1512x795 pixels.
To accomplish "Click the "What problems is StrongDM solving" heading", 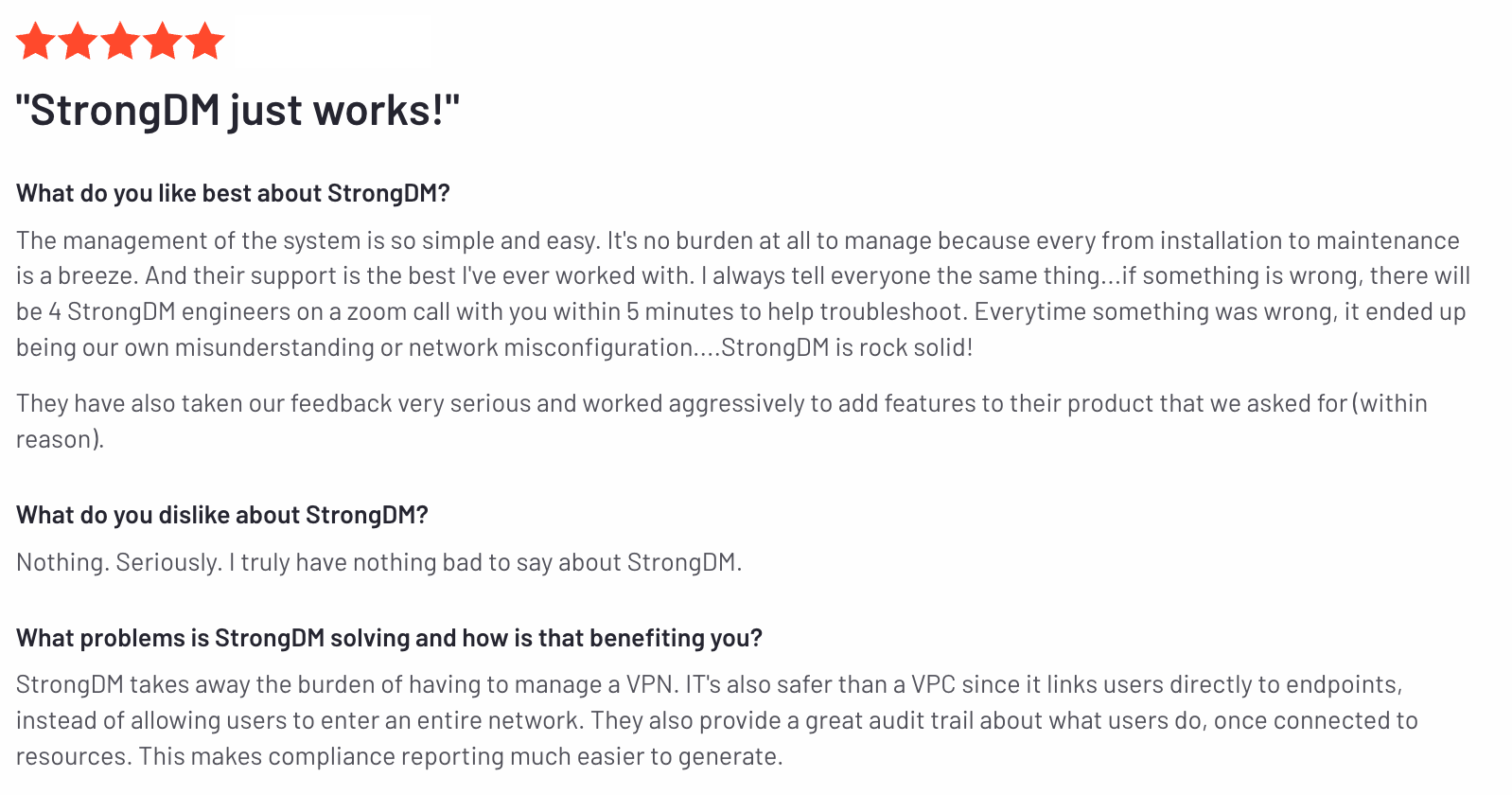I will (x=389, y=638).
